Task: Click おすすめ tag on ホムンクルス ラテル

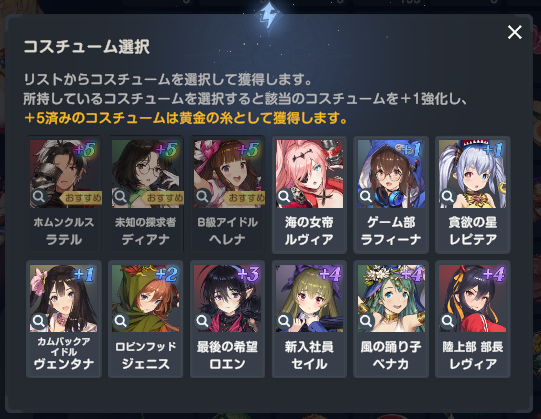Action: [x=81, y=198]
